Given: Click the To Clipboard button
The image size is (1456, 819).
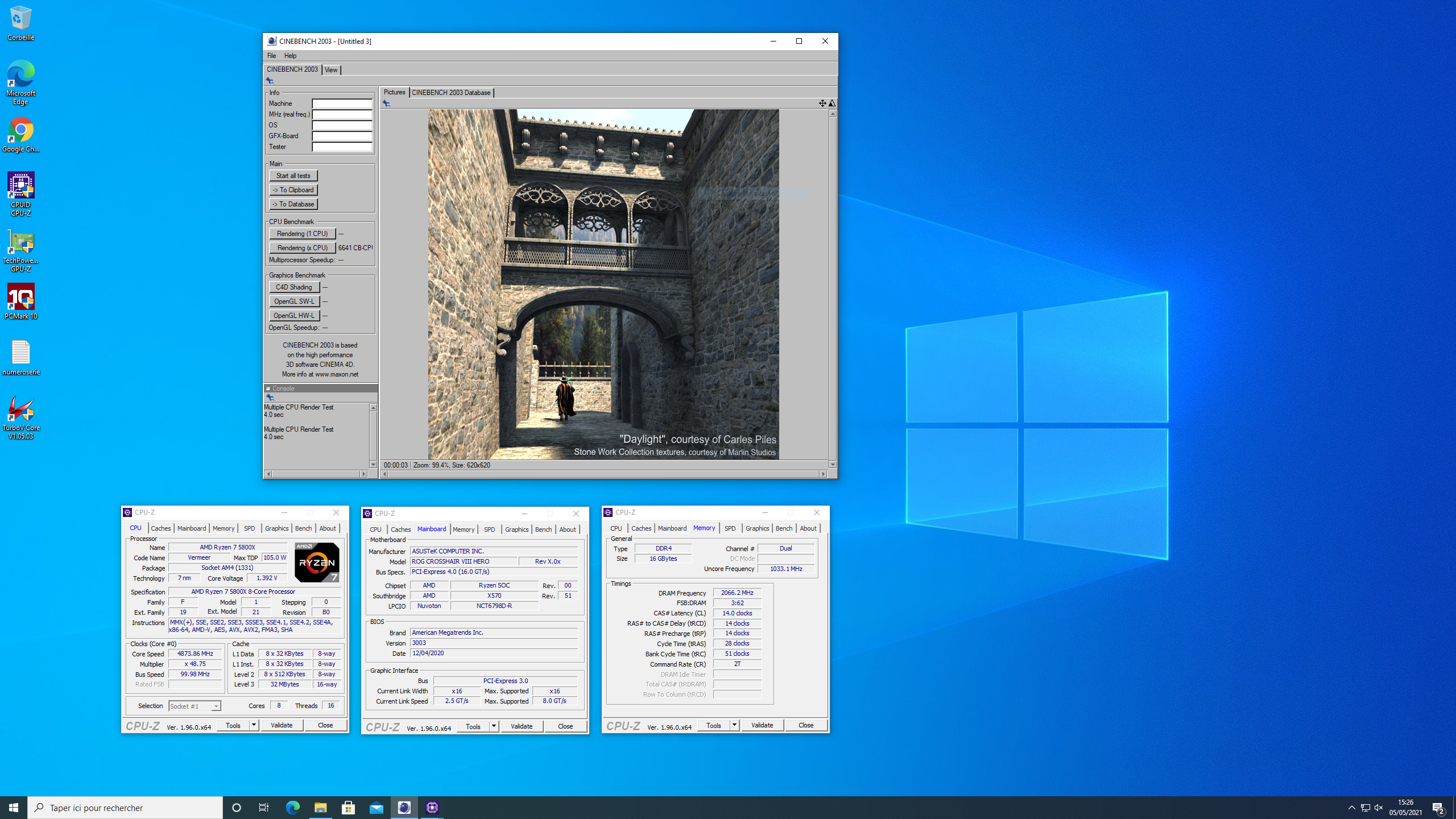Looking at the screenshot, I should 293,190.
